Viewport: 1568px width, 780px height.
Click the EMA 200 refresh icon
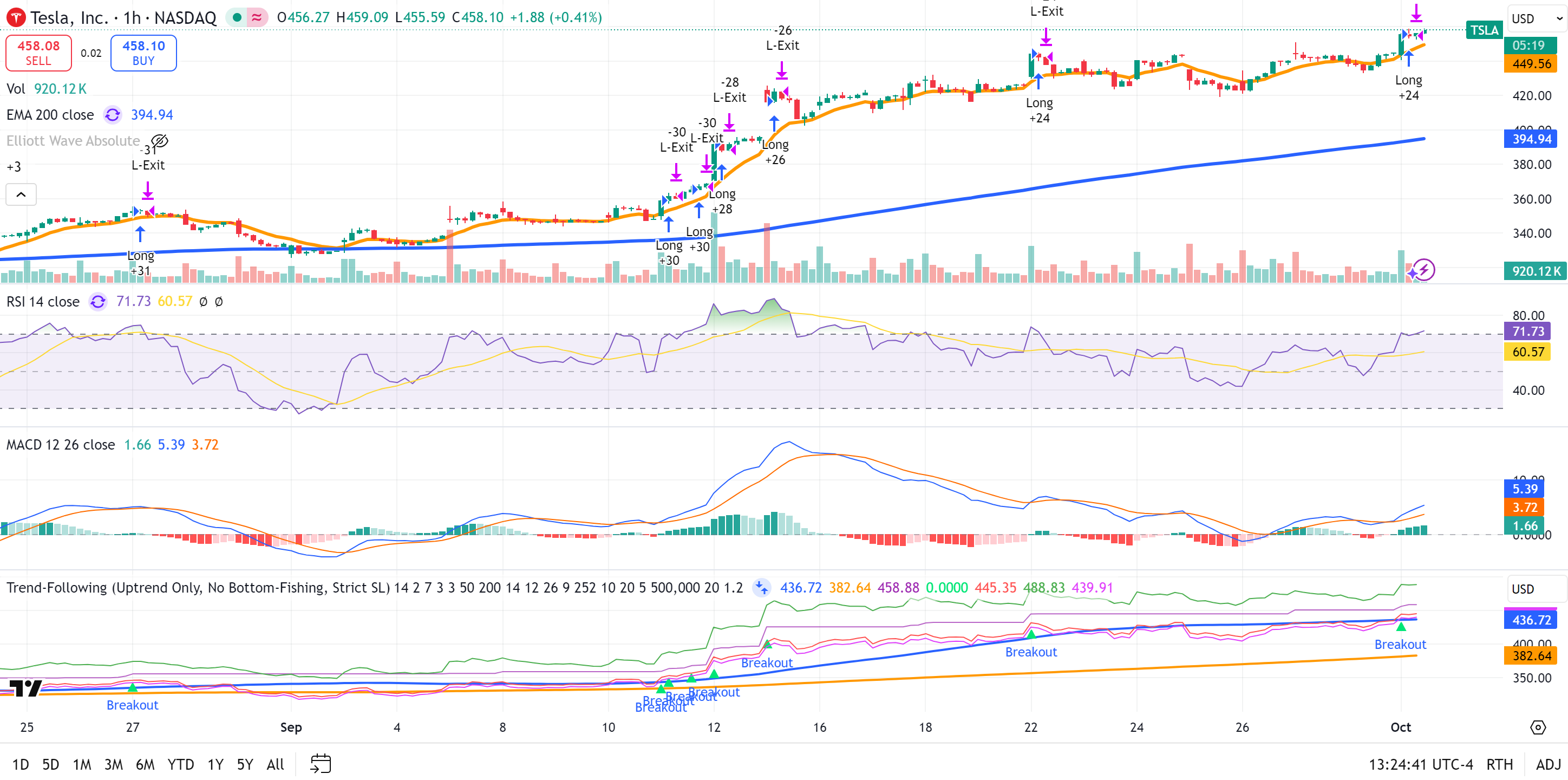pyautogui.click(x=113, y=115)
